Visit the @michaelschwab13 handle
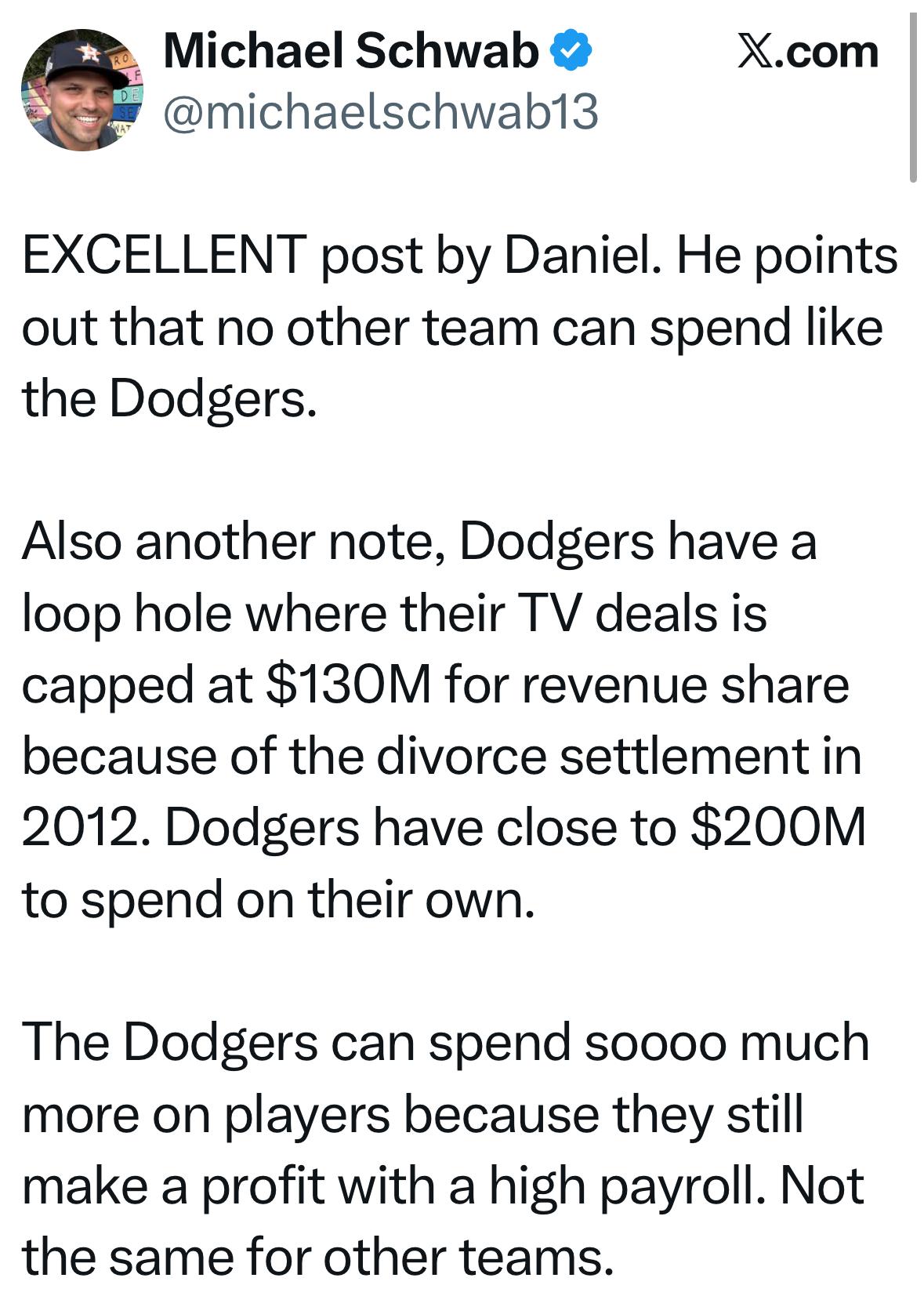 pyautogui.click(x=380, y=111)
